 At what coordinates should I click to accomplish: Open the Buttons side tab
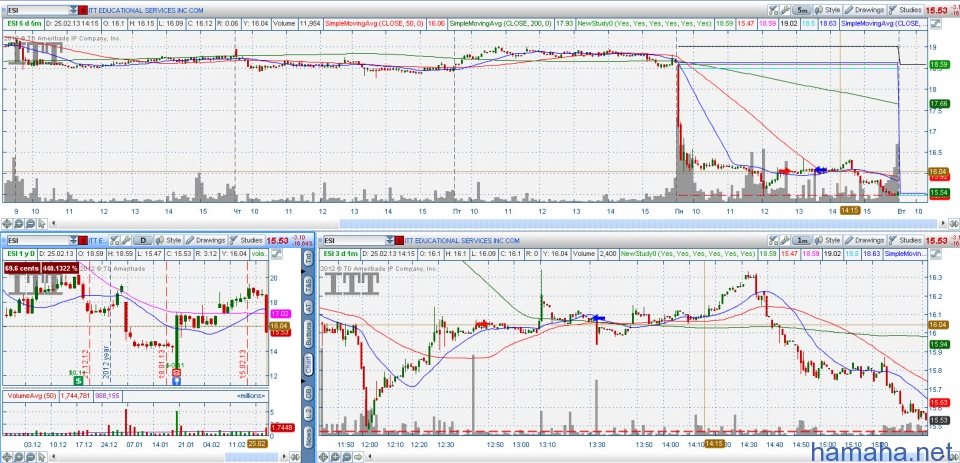click(309, 333)
